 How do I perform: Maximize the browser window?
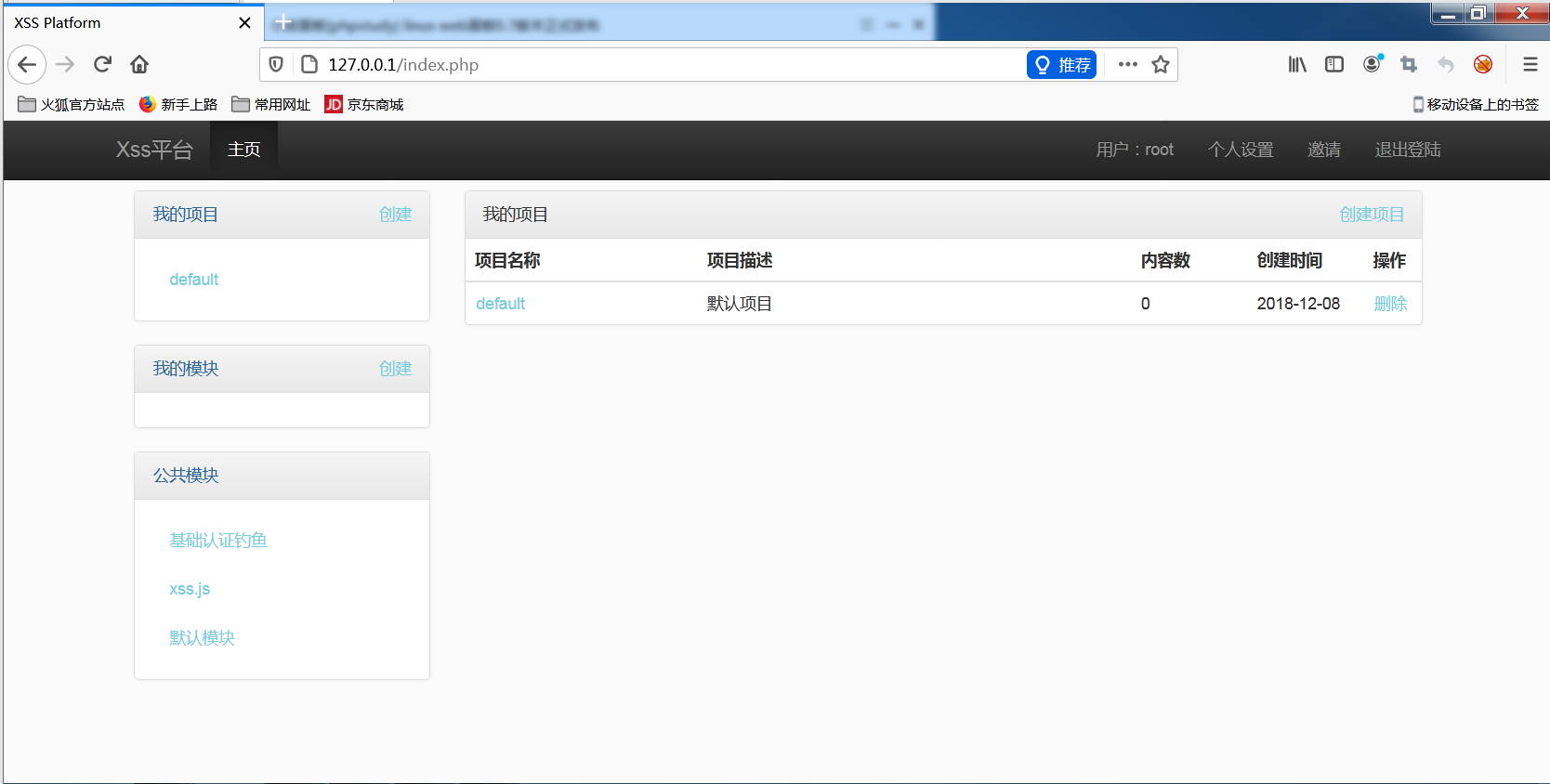click(x=1478, y=13)
